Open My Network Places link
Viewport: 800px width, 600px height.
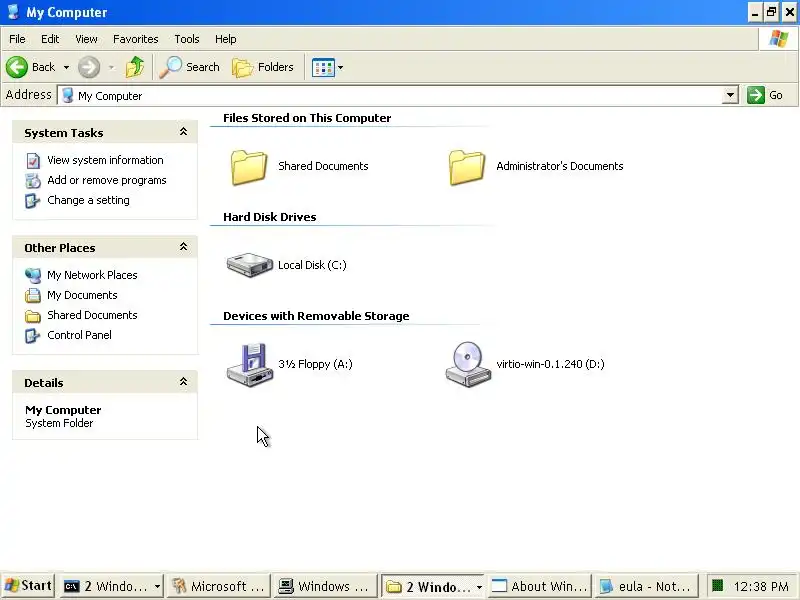coord(92,275)
